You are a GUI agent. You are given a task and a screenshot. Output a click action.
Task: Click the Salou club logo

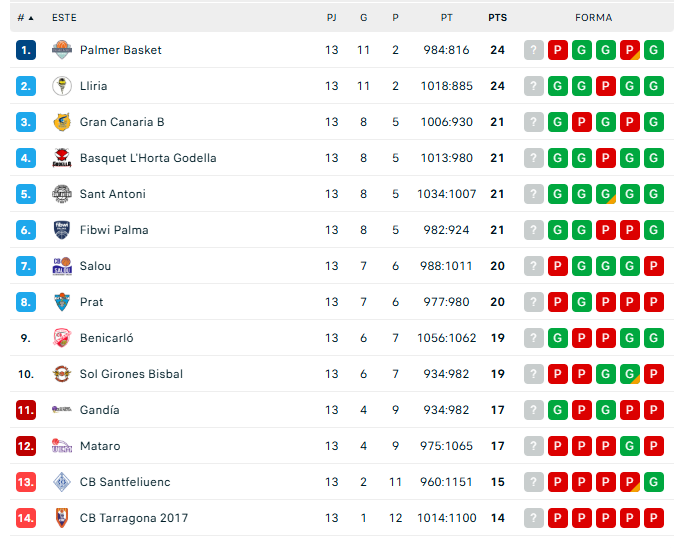[x=62, y=266]
